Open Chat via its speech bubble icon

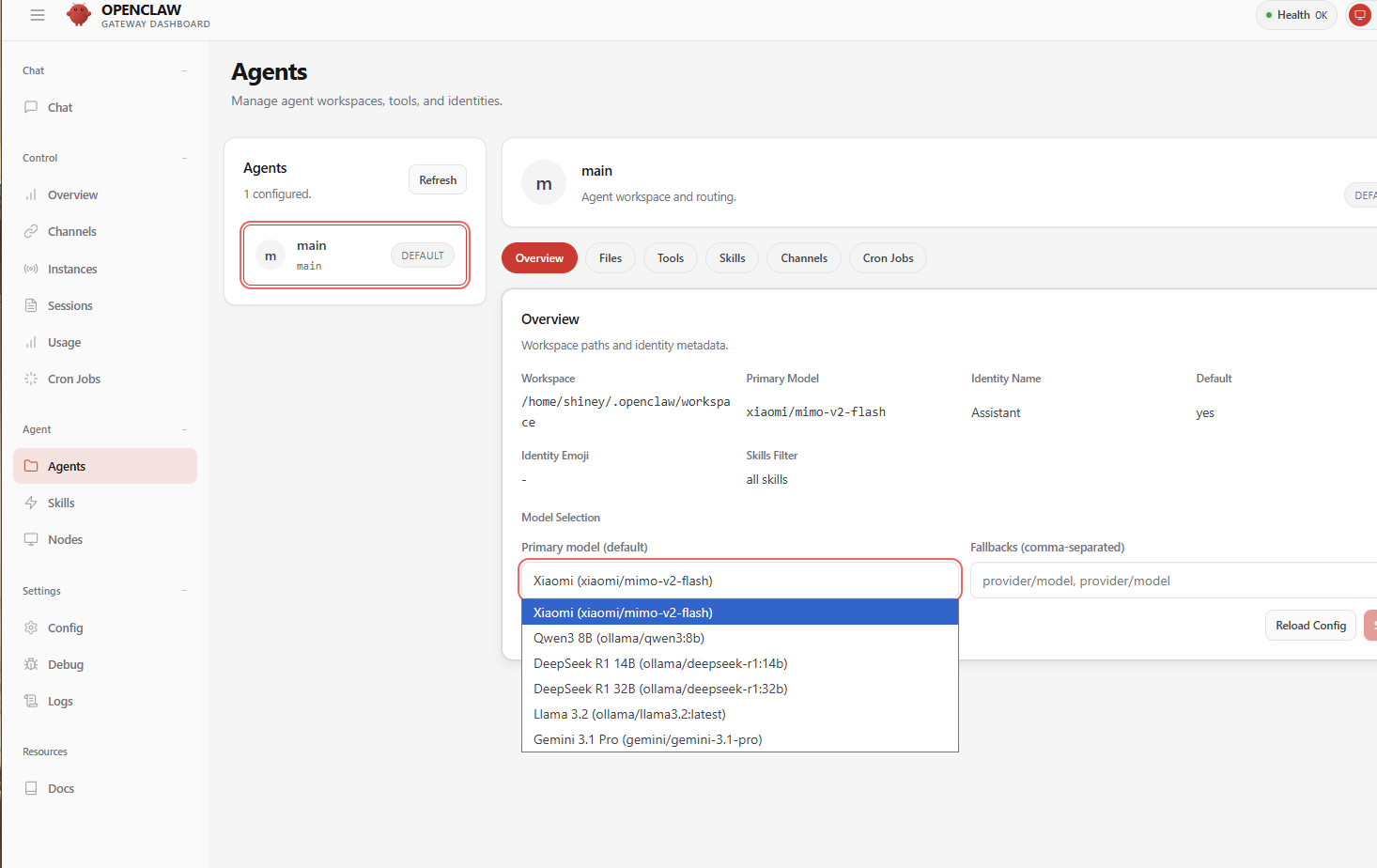(x=31, y=107)
